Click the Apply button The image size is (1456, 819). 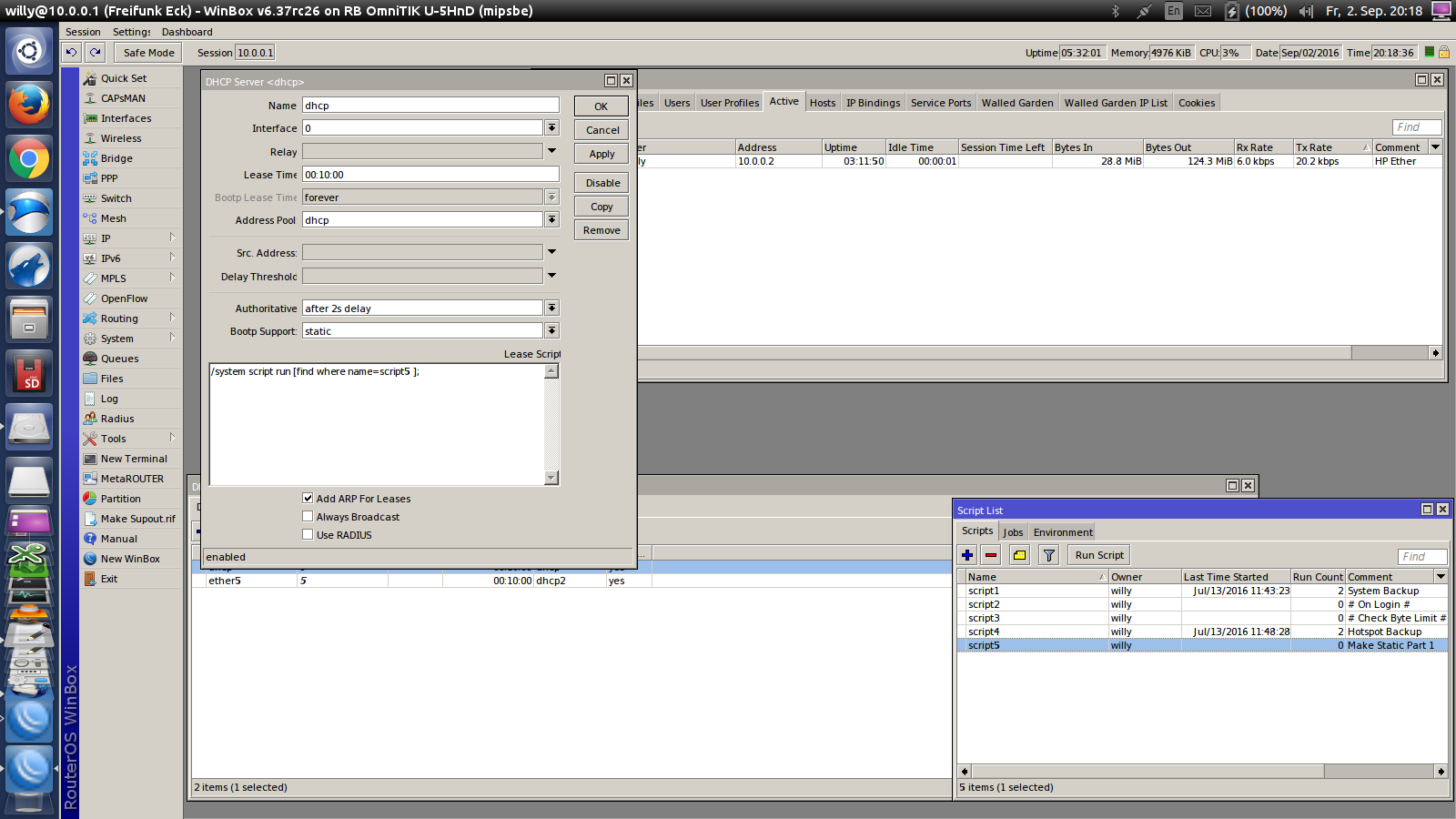tap(602, 154)
